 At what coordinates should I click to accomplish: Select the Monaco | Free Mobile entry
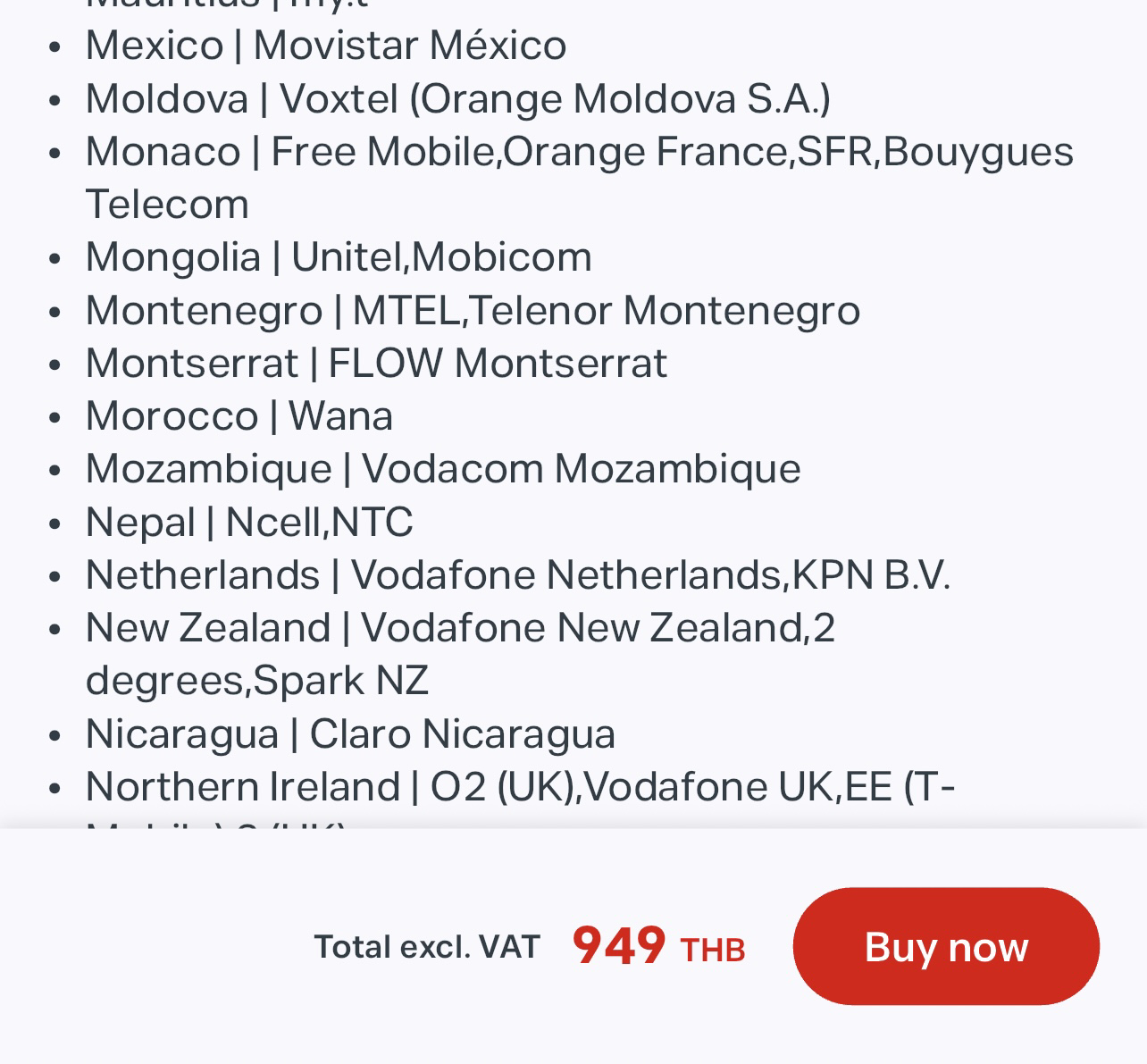click(579, 152)
